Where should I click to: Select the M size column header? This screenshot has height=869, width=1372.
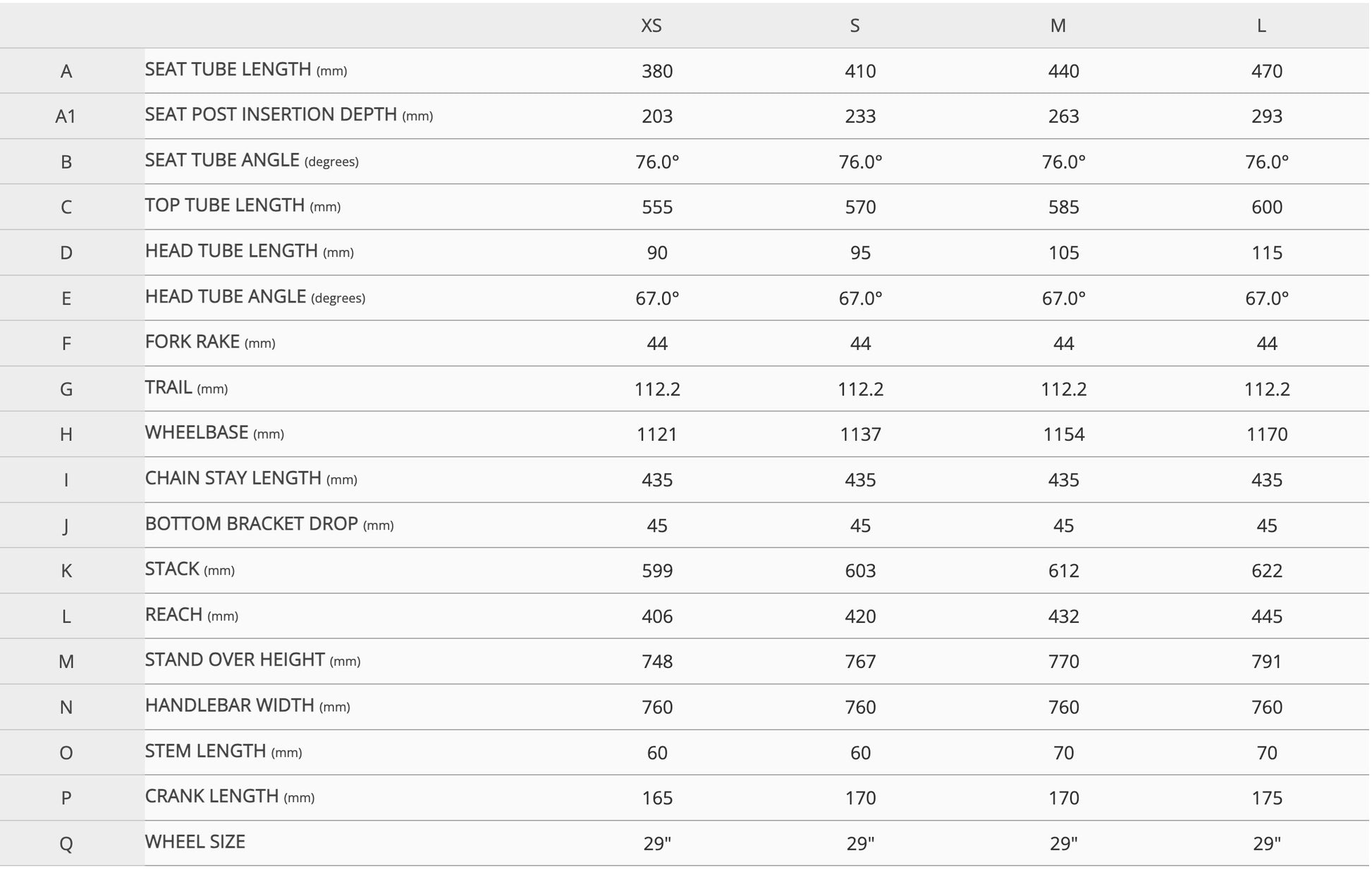1058,25
